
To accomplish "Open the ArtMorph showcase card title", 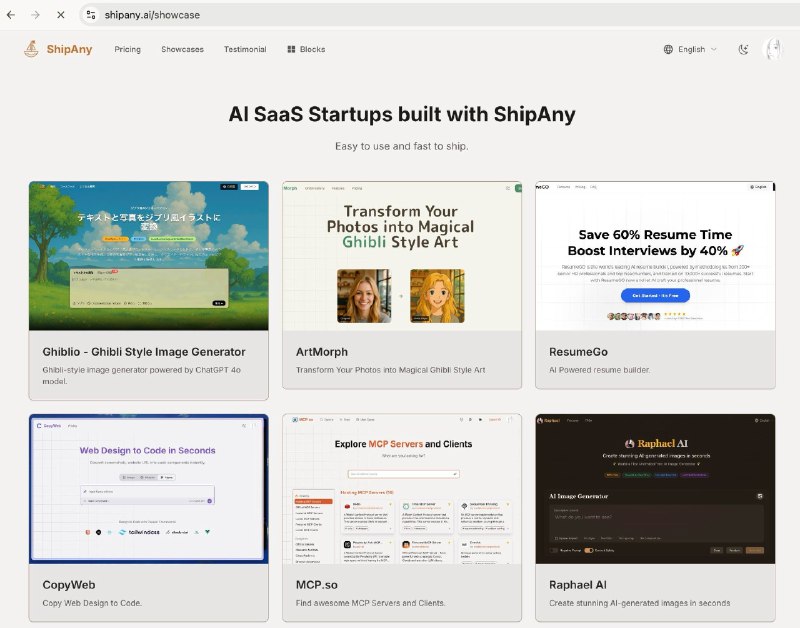I will 322,352.
